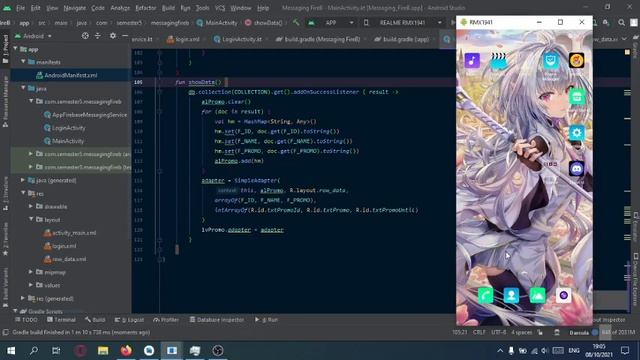
Task: Switch to build.gradle (app) tab
Action: click(405, 39)
